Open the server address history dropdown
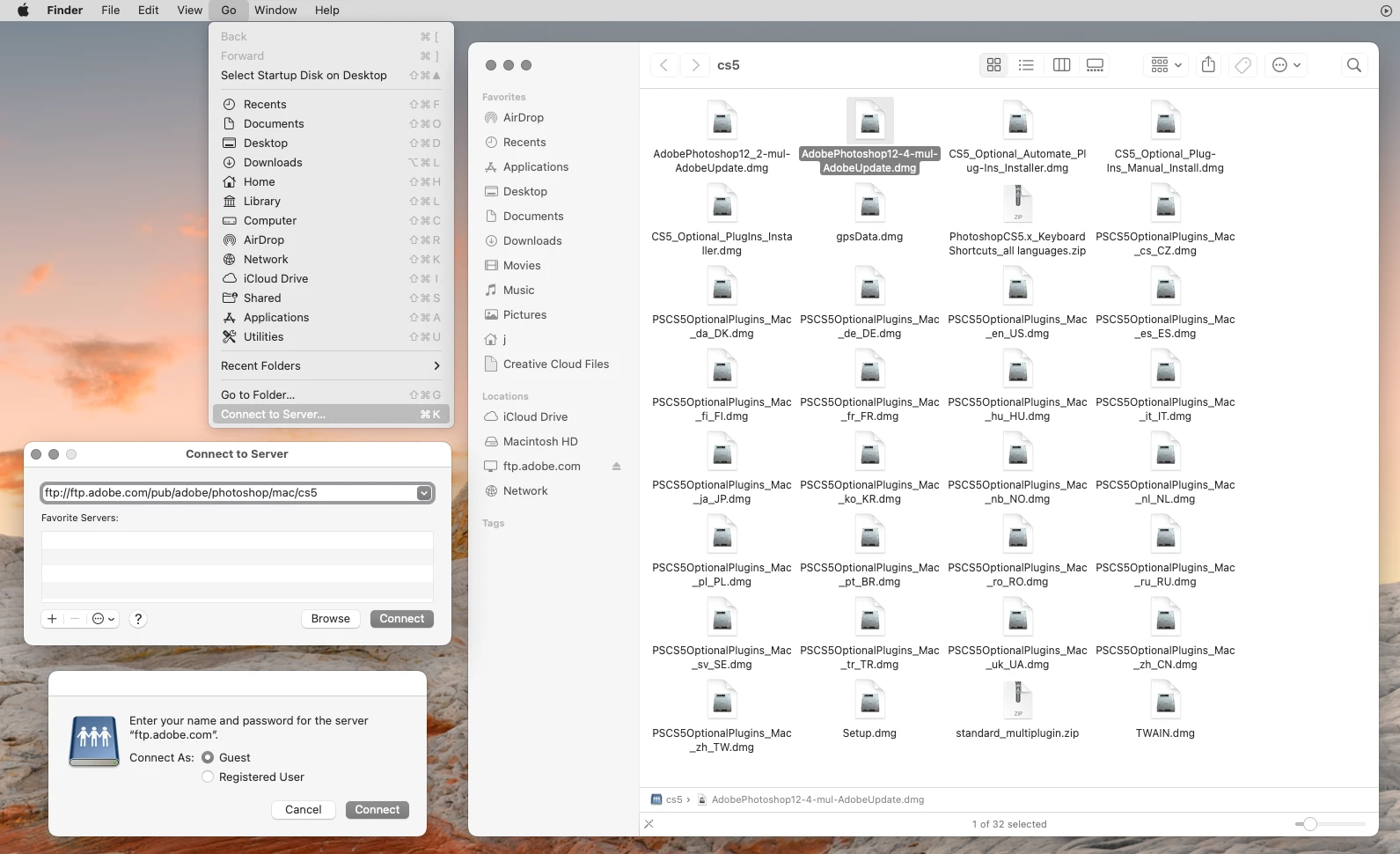This screenshot has width=1400, height=854. (424, 493)
